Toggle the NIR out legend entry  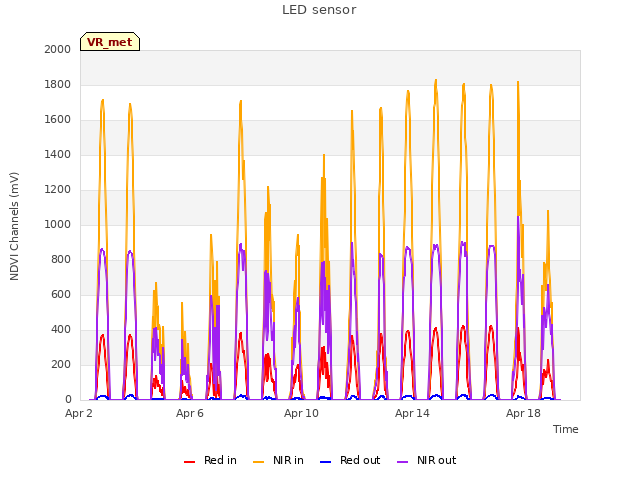click(x=427, y=460)
